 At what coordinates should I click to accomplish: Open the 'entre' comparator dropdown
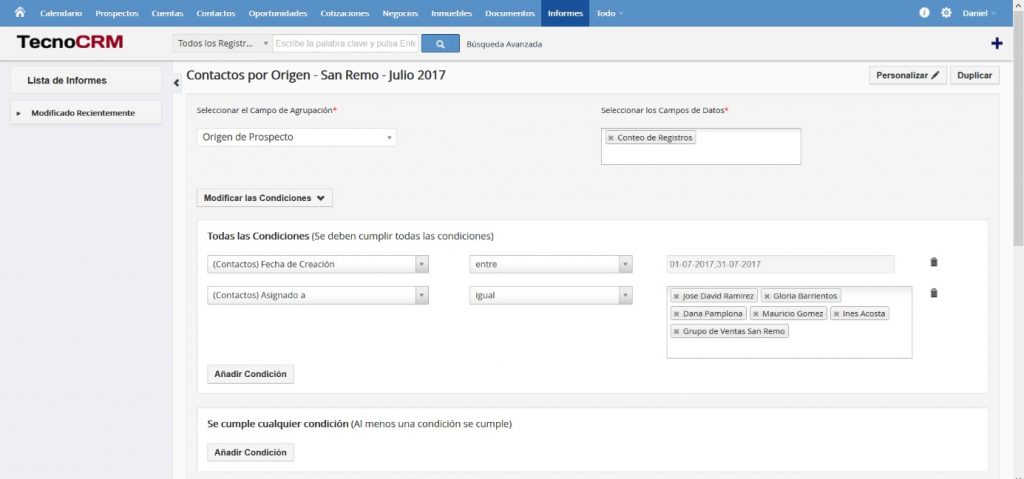point(551,264)
